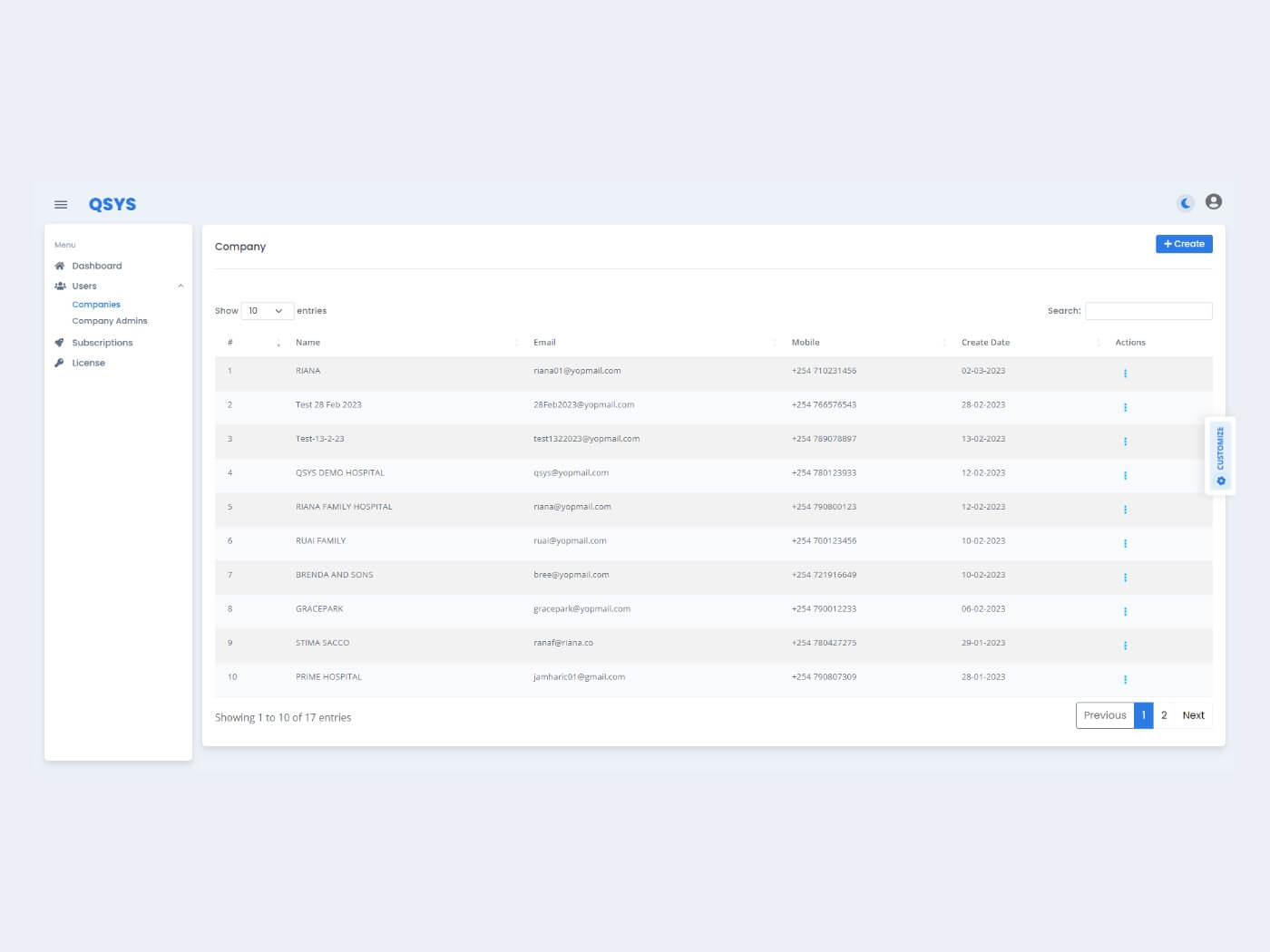The height and width of the screenshot is (952, 1270).
Task: Open Dashboard in the sidebar
Action: pos(97,266)
